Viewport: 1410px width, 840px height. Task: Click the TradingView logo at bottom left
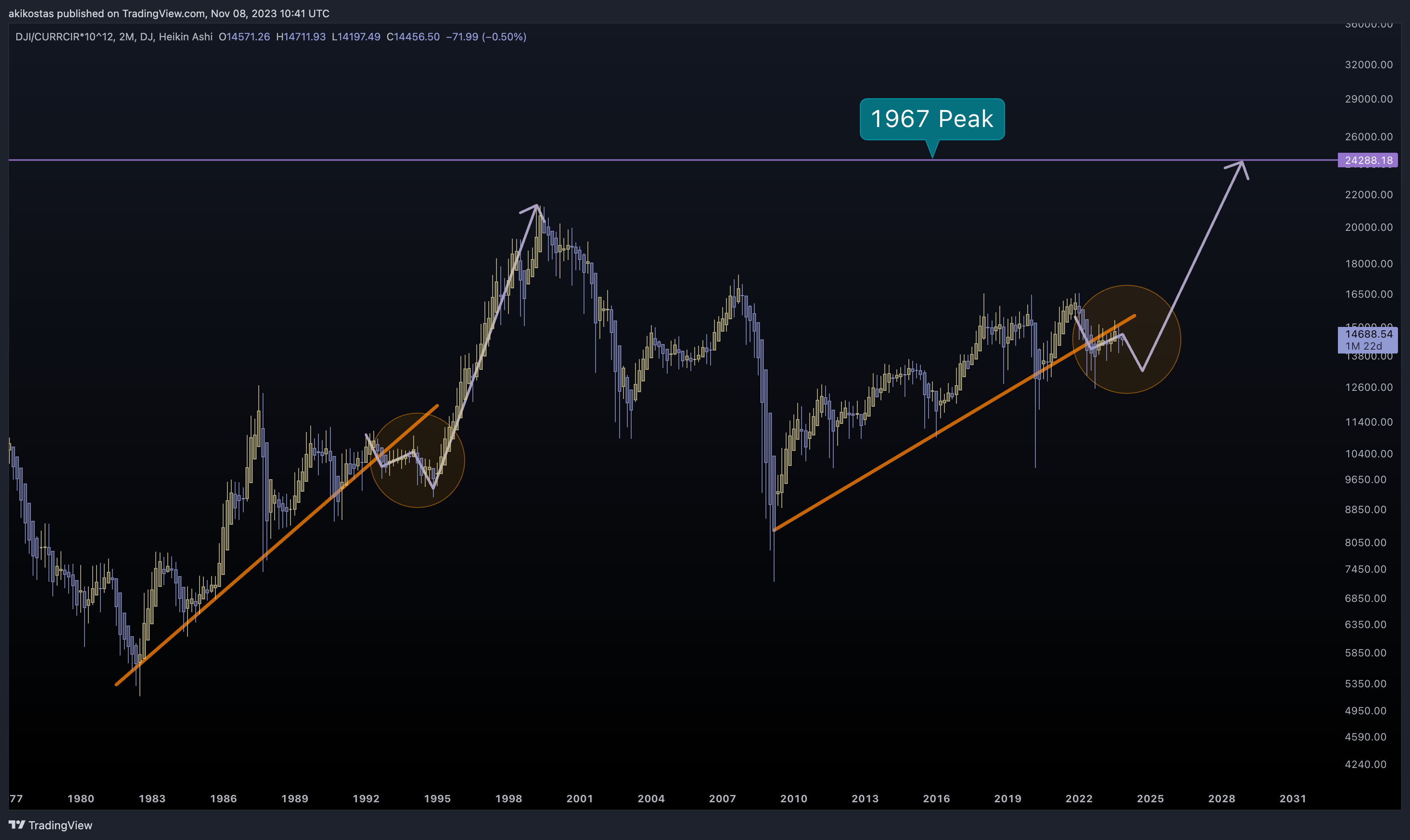click(x=50, y=825)
